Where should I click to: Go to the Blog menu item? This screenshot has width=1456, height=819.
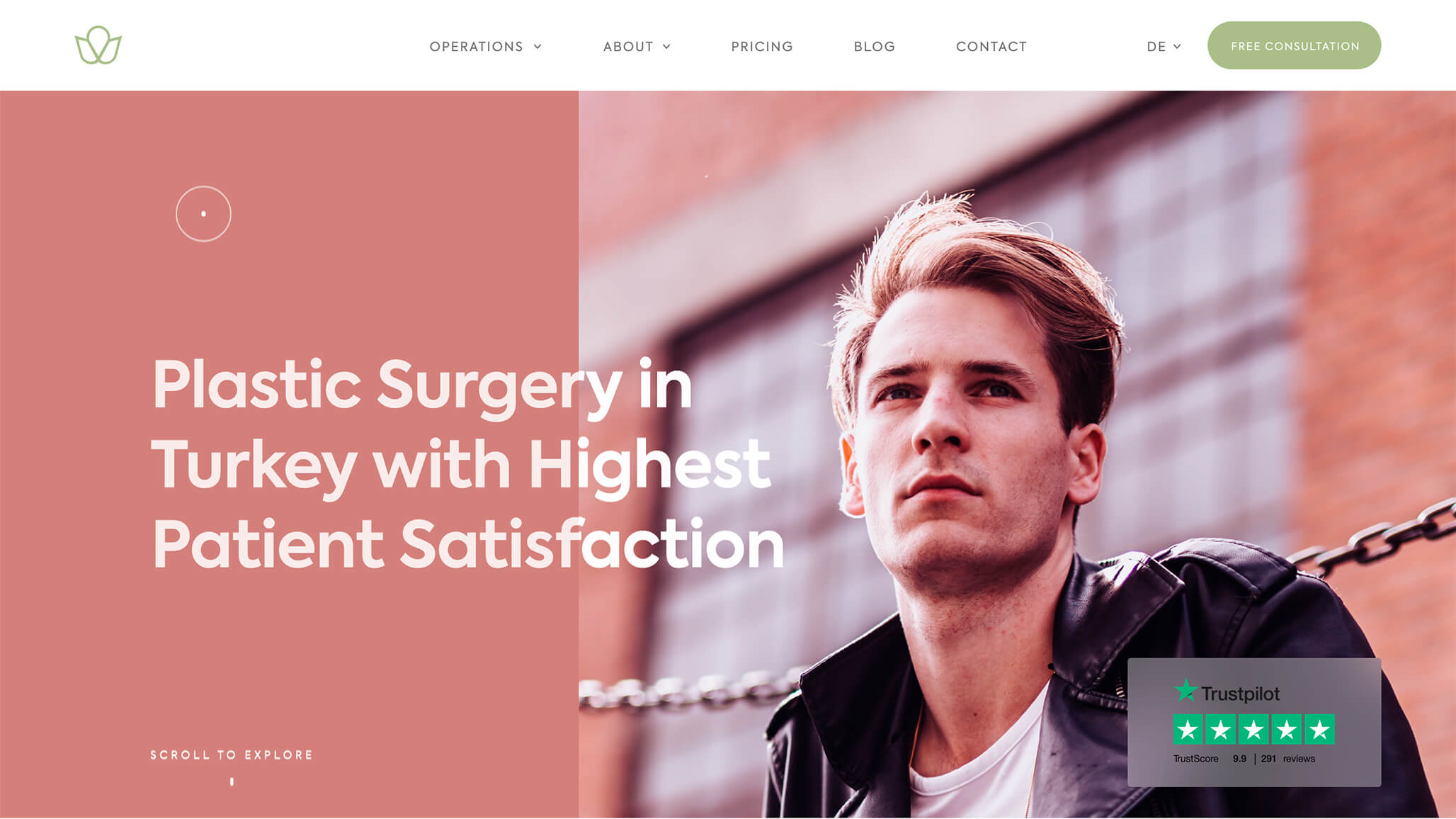[875, 47]
